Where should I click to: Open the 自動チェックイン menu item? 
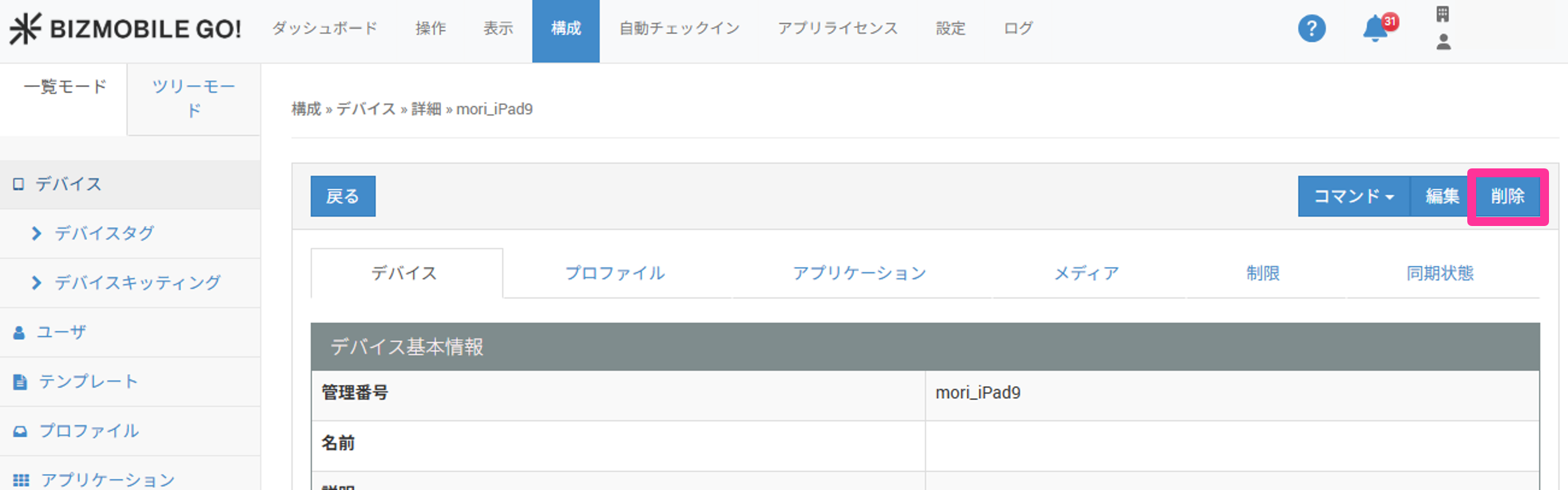(679, 29)
